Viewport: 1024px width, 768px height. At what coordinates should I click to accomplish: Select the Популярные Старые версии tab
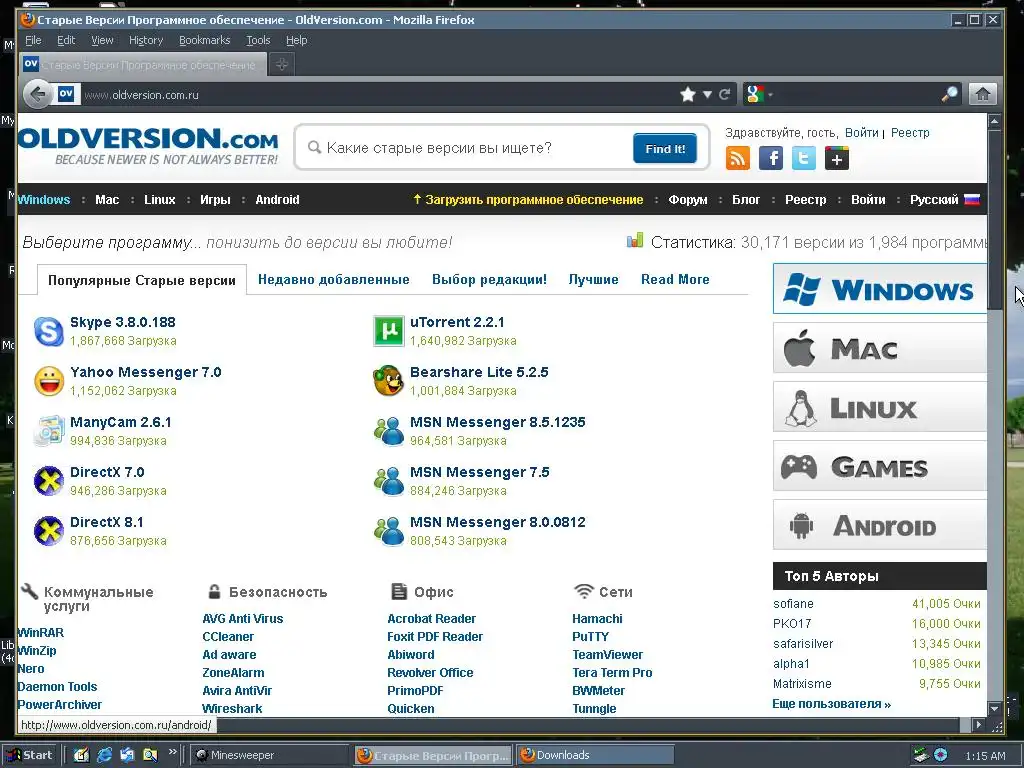point(142,281)
